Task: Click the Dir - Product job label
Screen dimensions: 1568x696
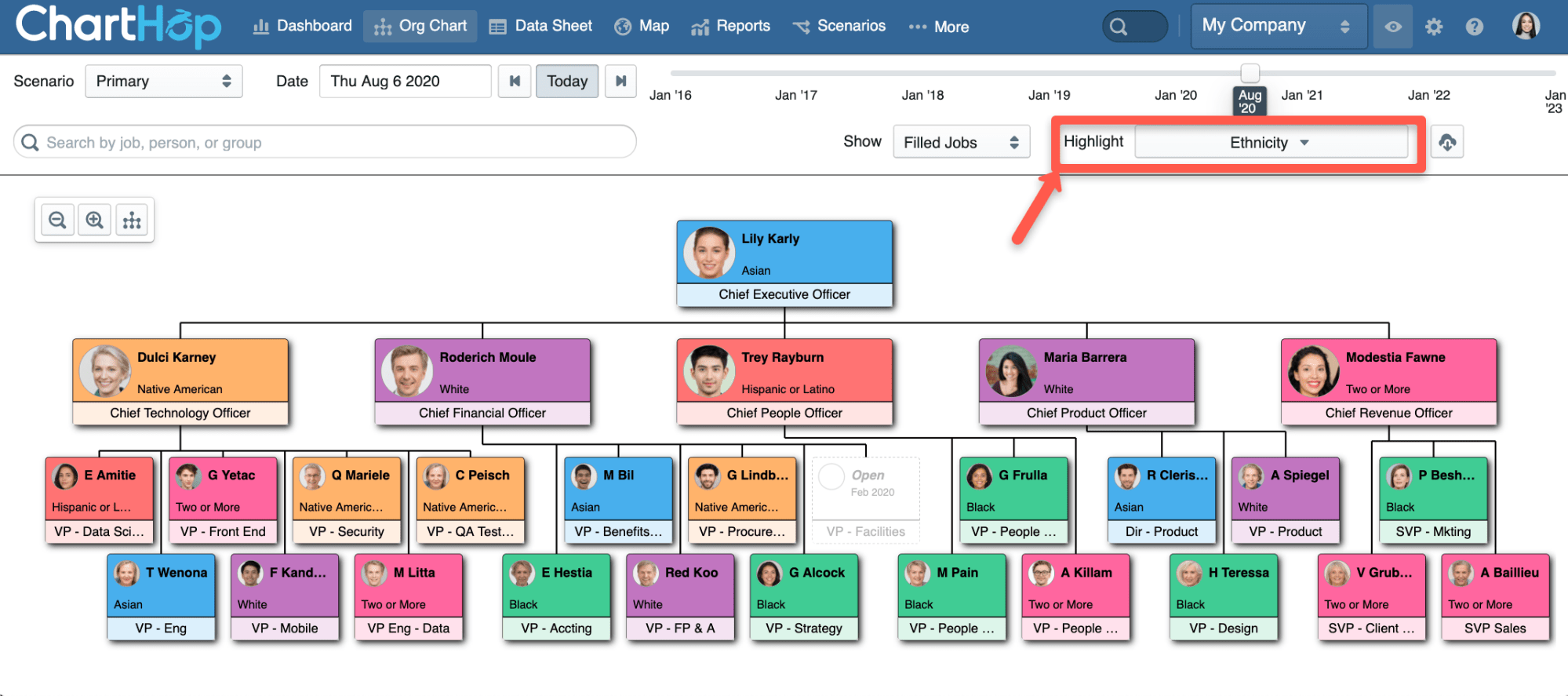Action: (1162, 531)
